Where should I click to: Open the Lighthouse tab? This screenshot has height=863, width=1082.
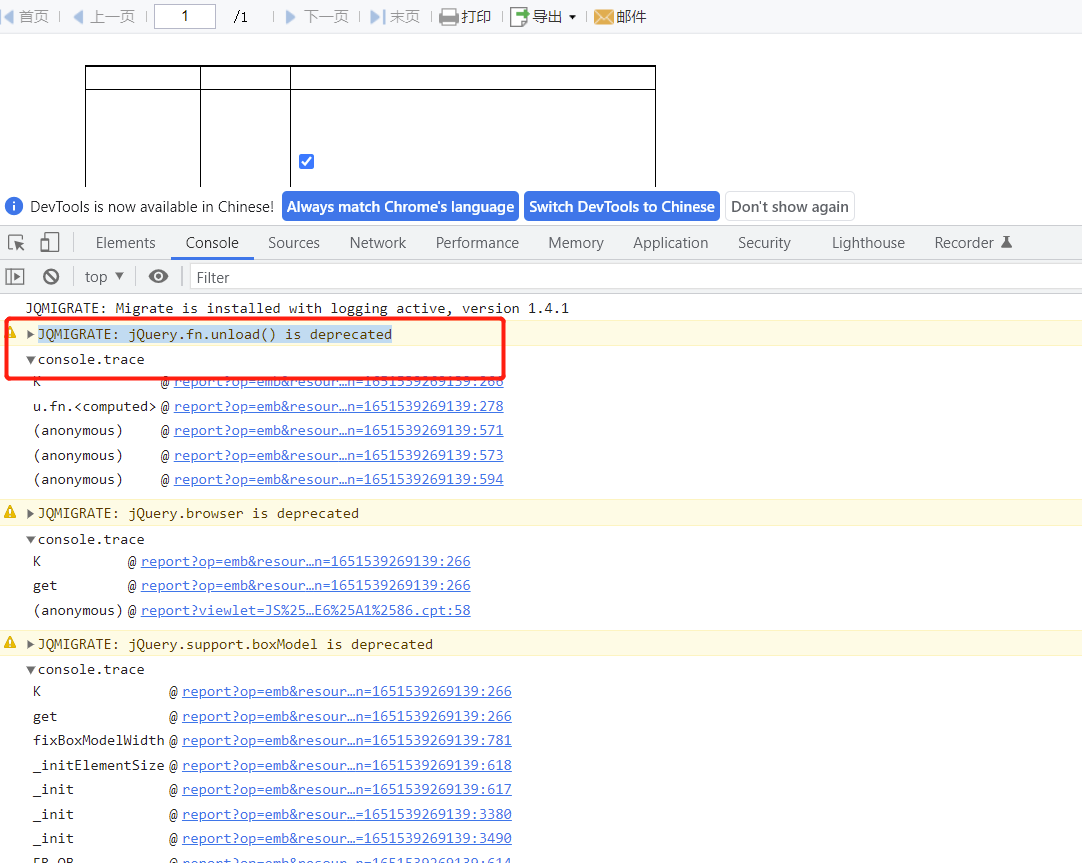point(868,243)
